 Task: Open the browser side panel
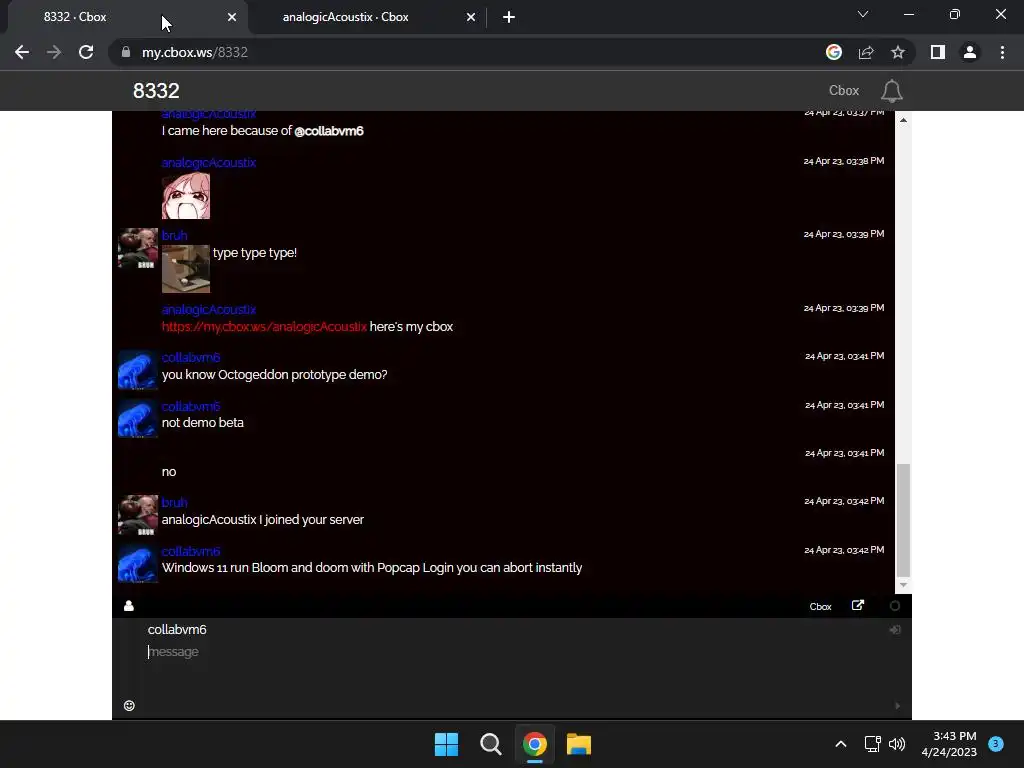coord(938,52)
